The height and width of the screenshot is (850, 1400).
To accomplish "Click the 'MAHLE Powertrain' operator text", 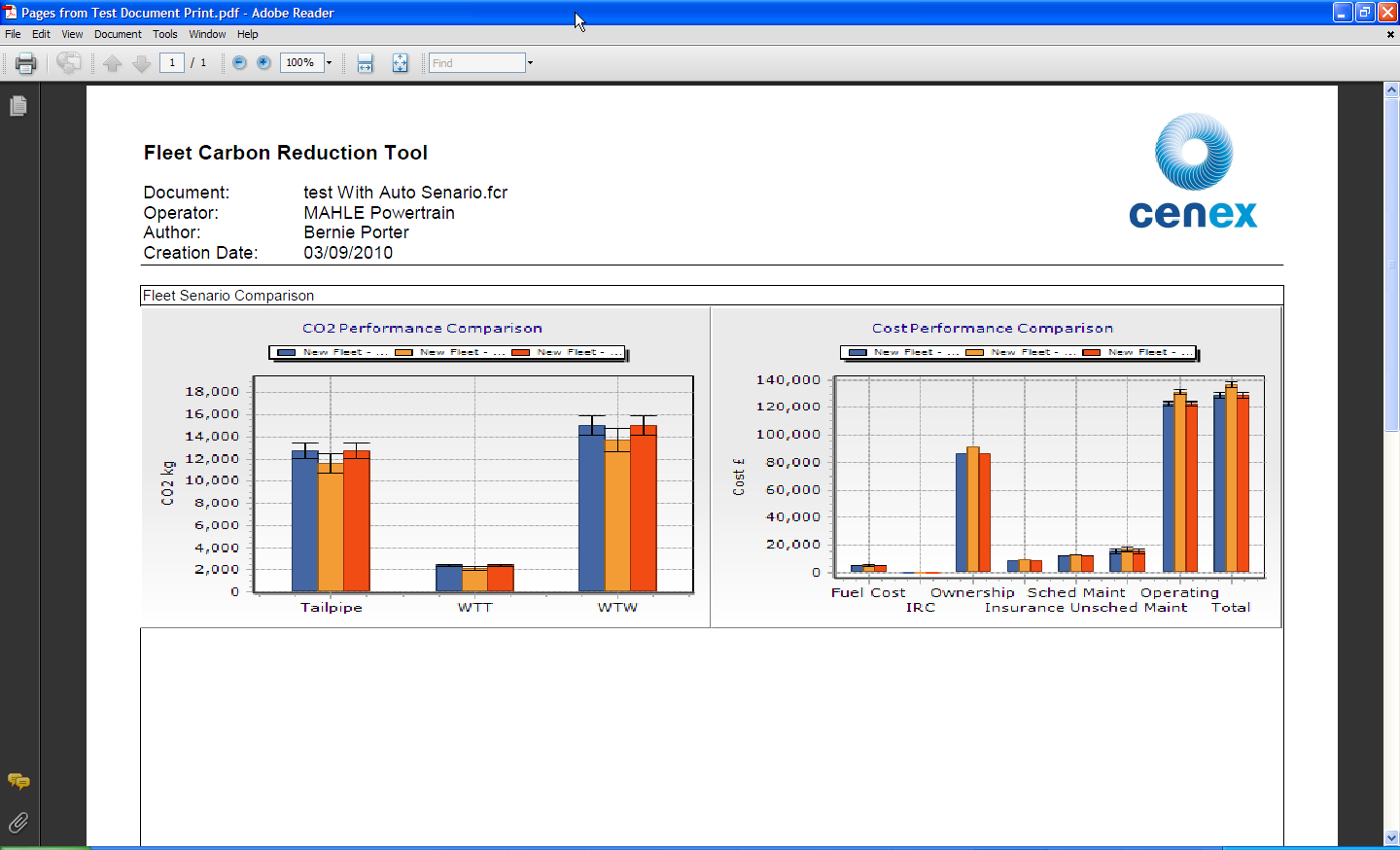I will point(379,213).
